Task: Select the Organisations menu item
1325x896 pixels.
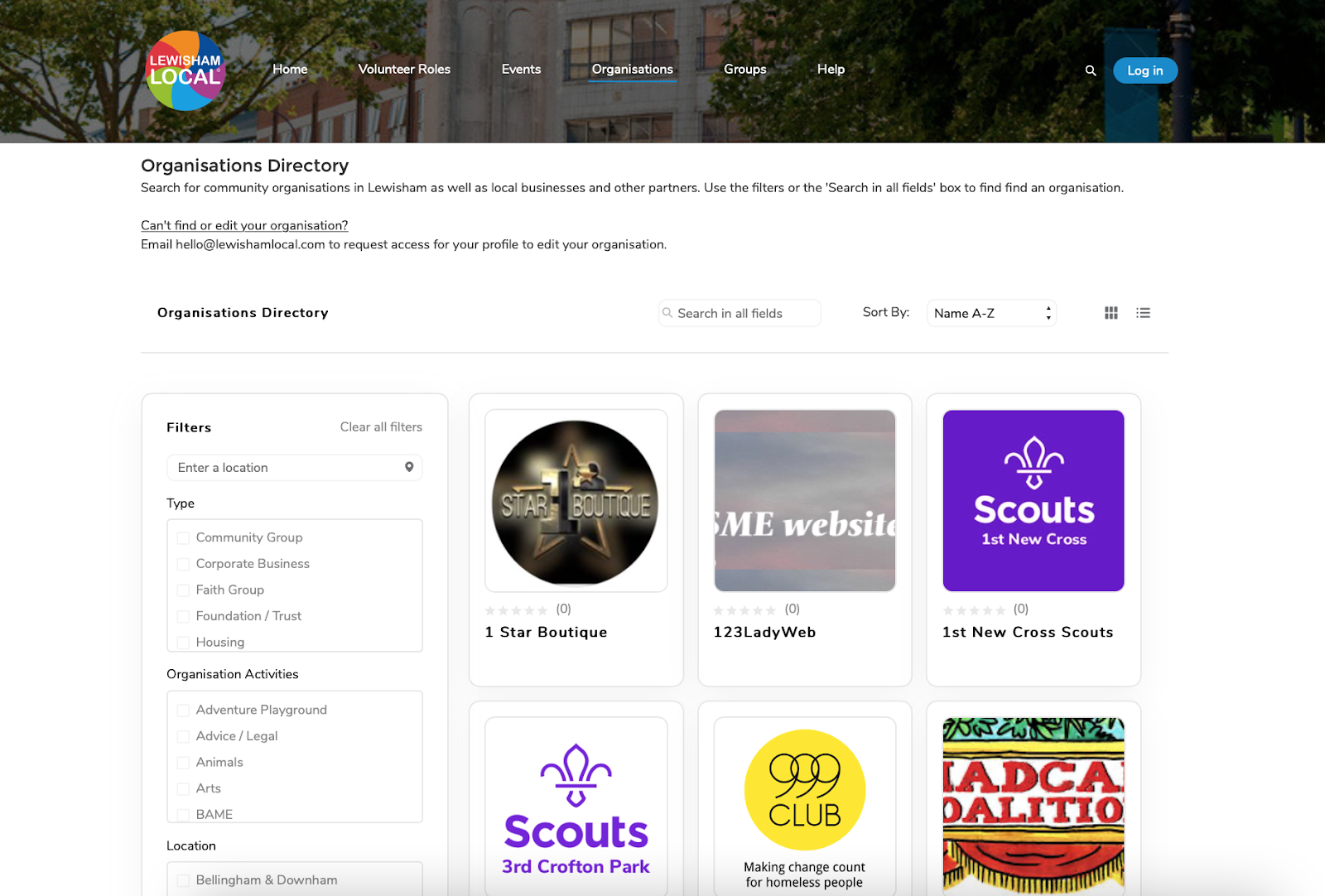Action: click(633, 70)
